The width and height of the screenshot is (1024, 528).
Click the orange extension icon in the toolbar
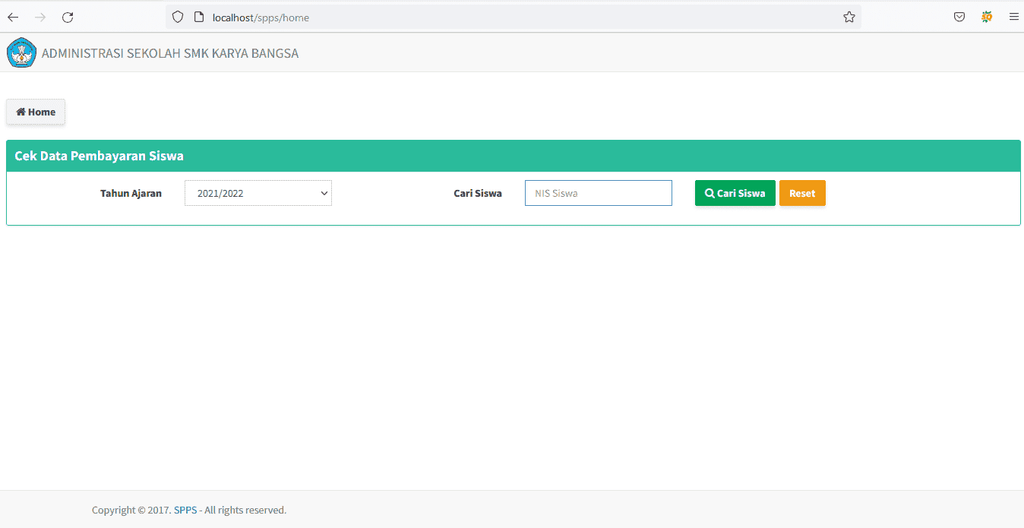pos(987,18)
